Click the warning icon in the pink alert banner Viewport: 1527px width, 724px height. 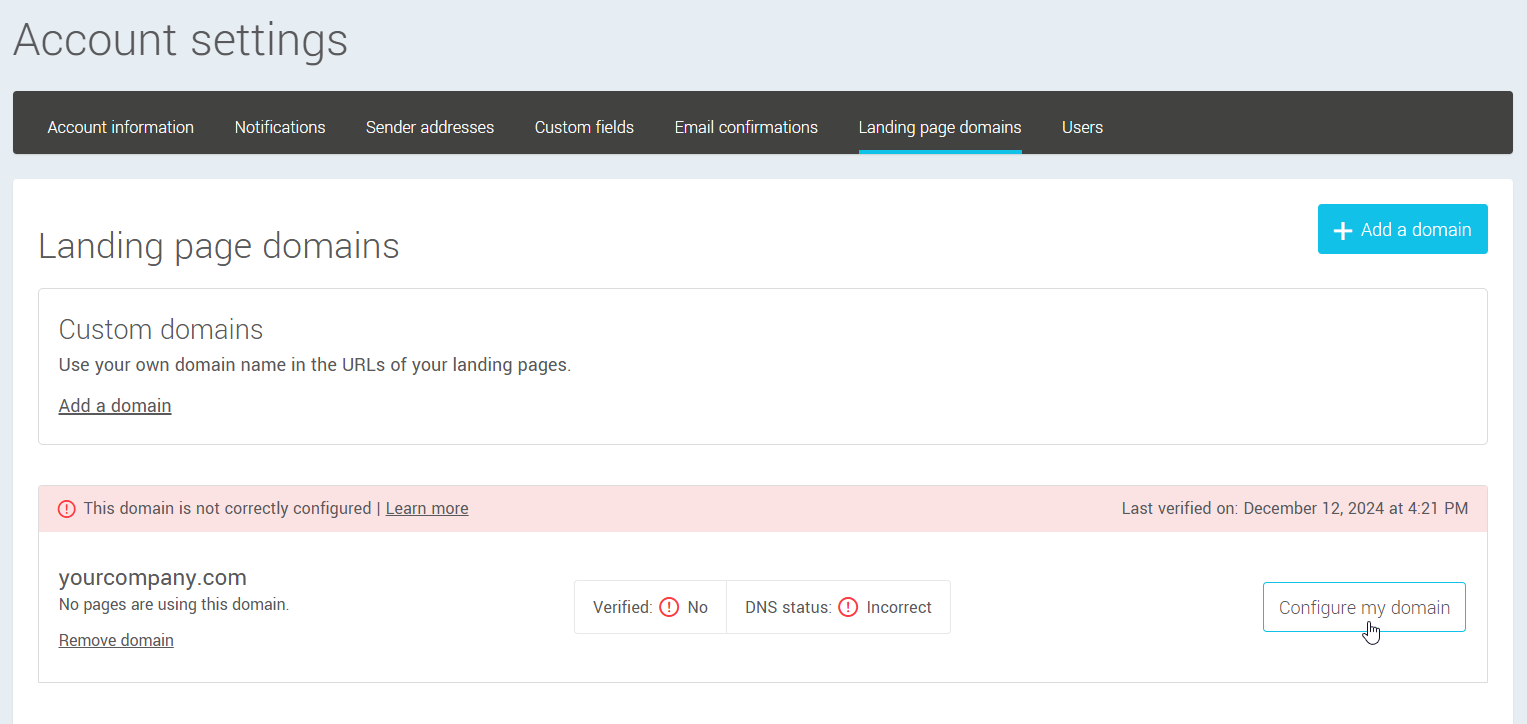click(66, 508)
